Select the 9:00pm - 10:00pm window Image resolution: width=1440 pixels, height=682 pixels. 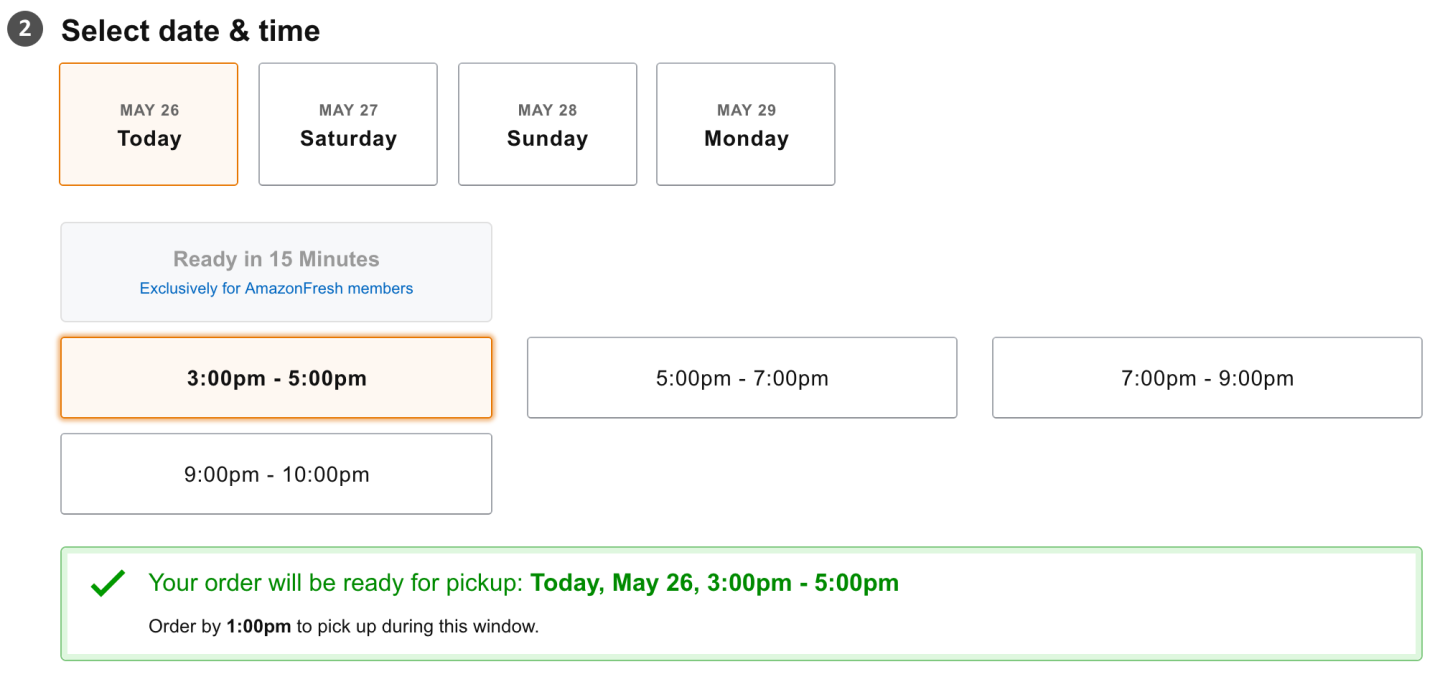276,474
